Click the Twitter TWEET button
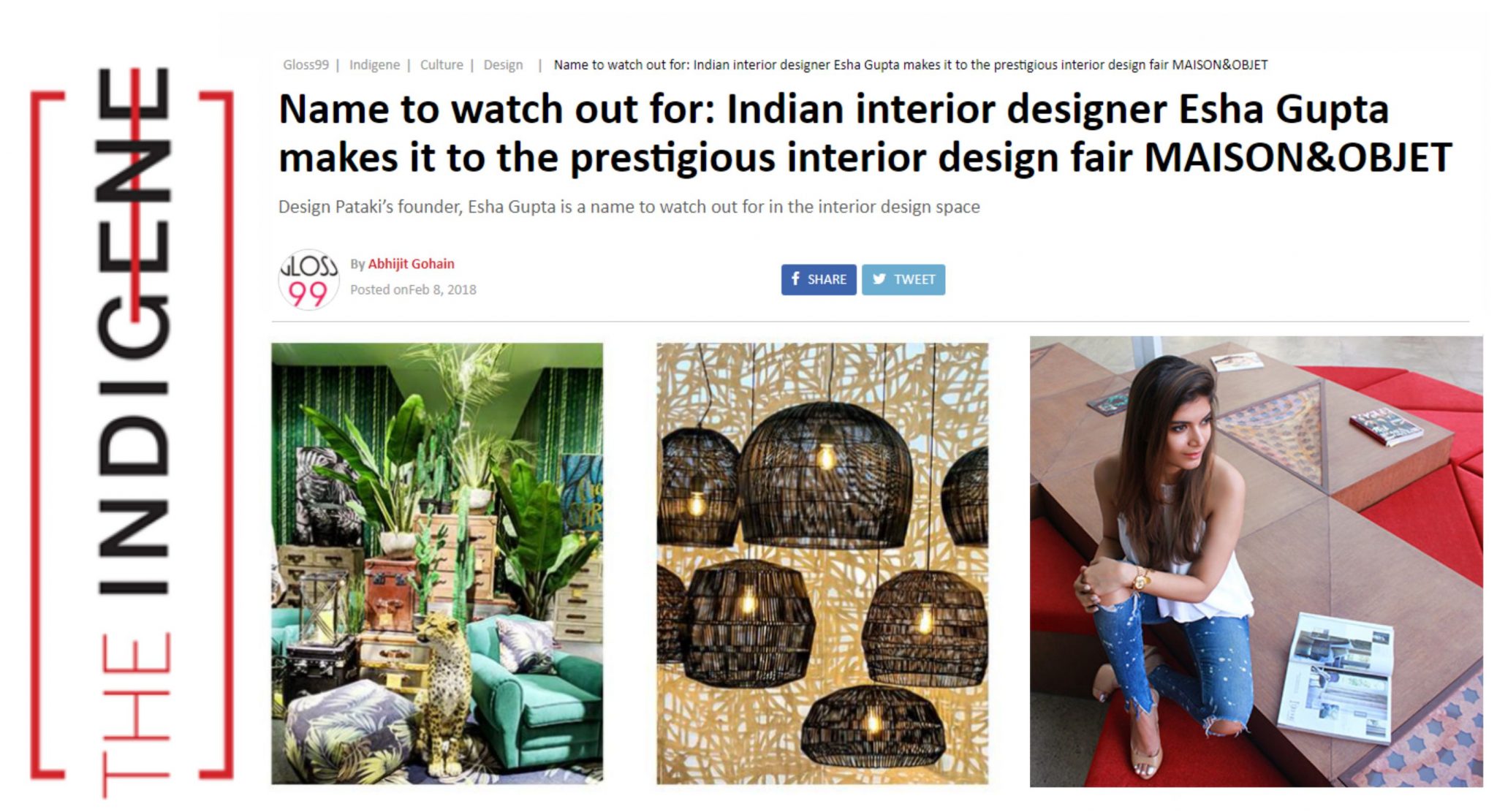 pyautogui.click(x=903, y=280)
